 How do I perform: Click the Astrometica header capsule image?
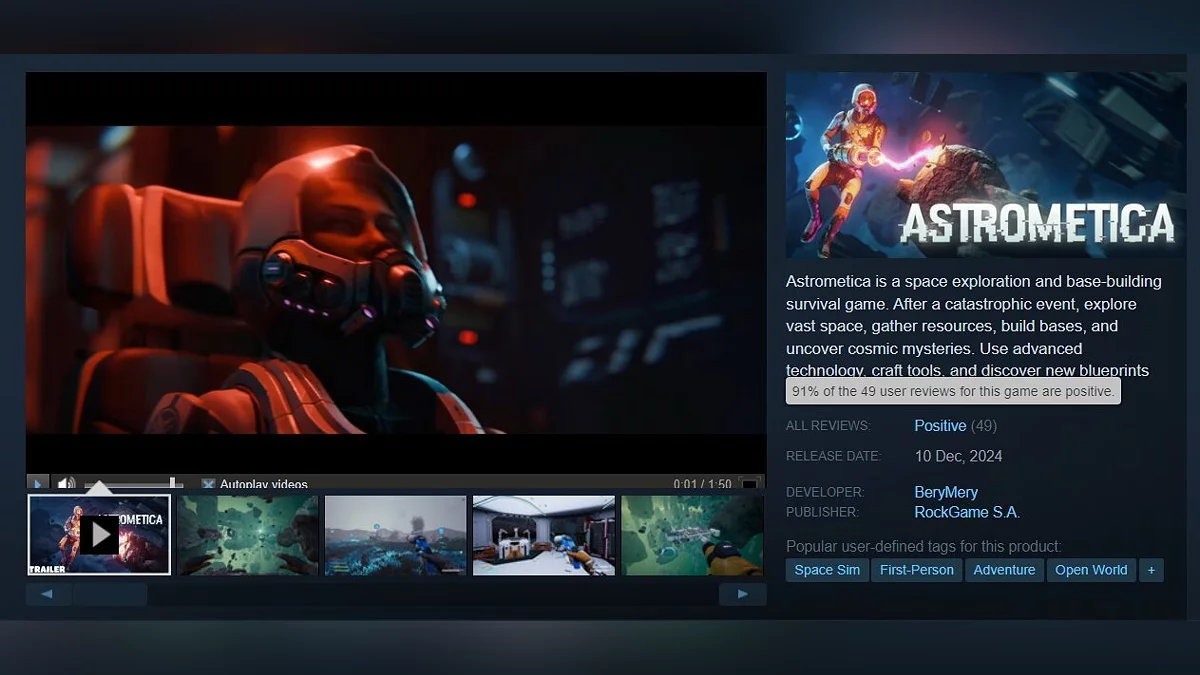pos(985,165)
